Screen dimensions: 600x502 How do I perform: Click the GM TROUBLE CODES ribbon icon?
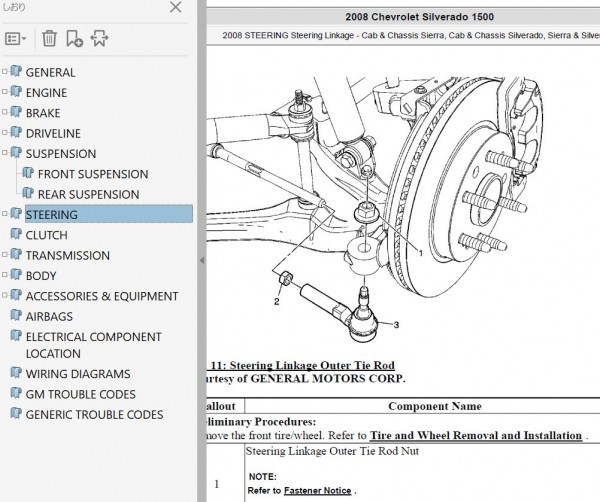pyautogui.click(x=16, y=393)
